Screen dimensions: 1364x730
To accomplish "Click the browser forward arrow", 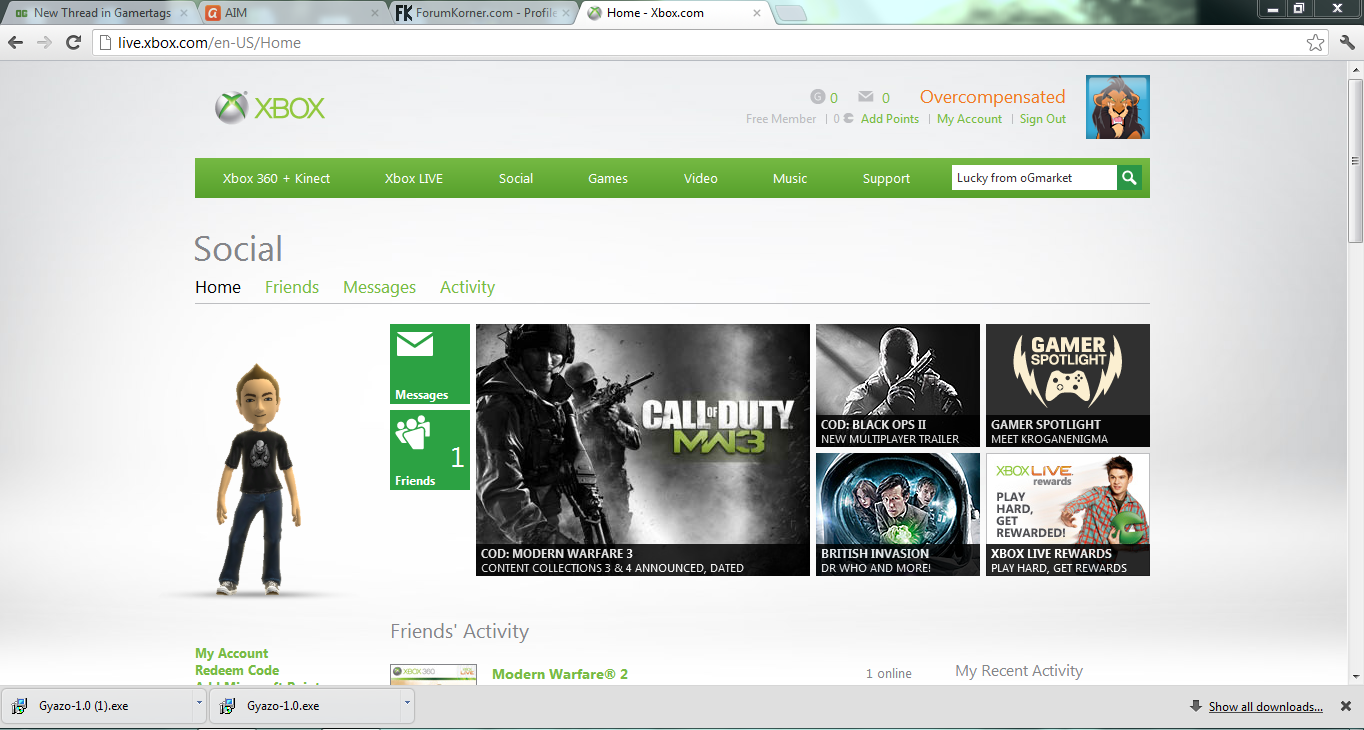I will [x=44, y=42].
